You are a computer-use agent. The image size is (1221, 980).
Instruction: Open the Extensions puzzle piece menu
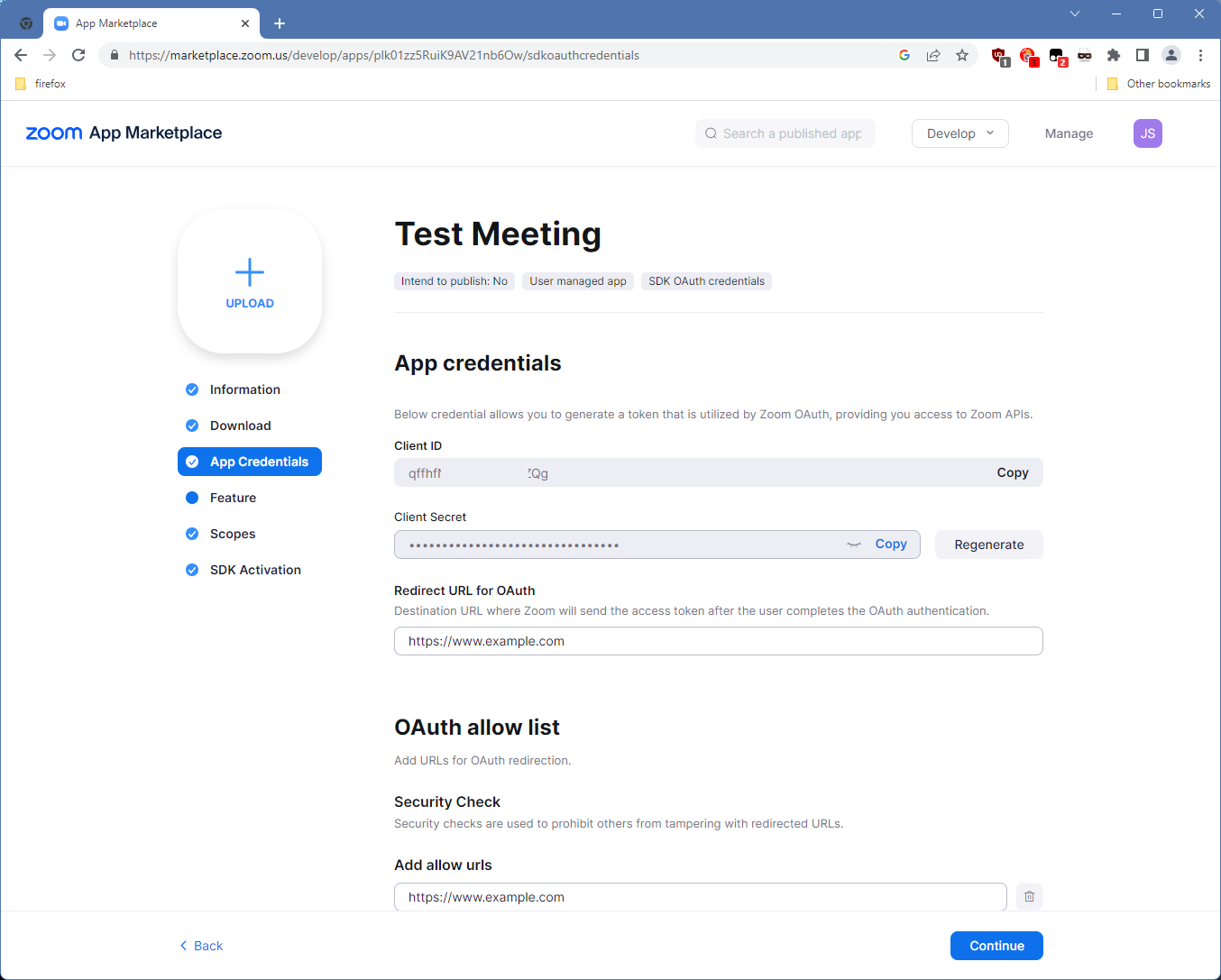[1114, 55]
